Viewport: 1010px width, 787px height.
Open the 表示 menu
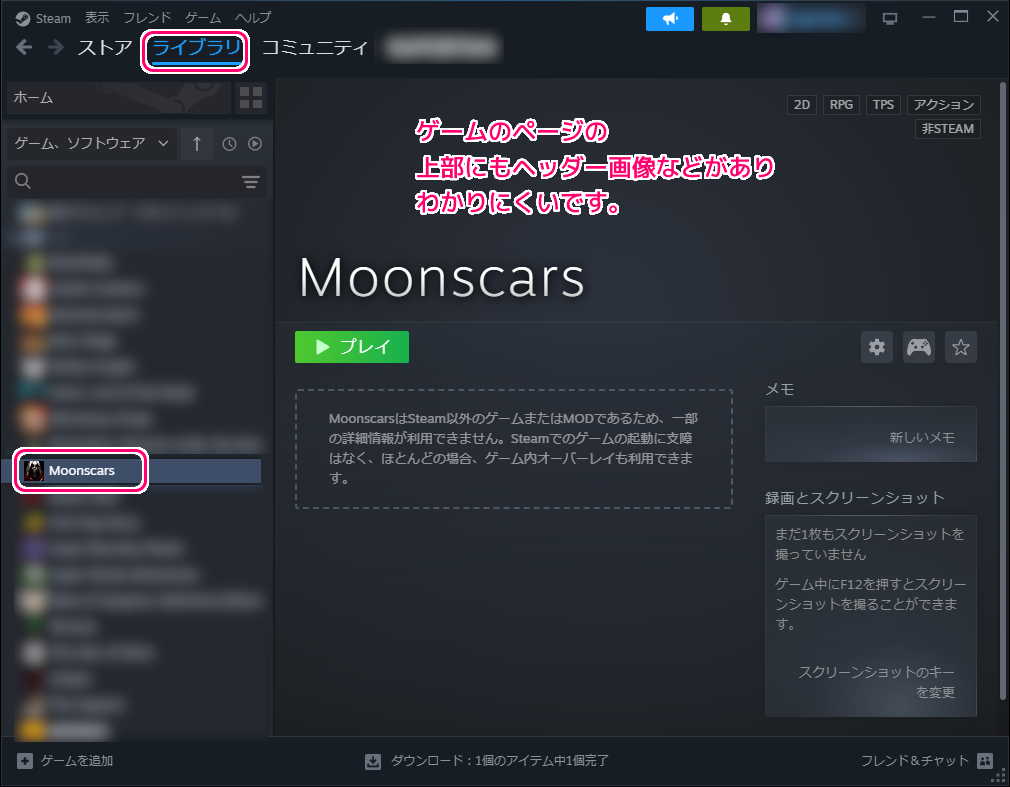pos(97,18)
